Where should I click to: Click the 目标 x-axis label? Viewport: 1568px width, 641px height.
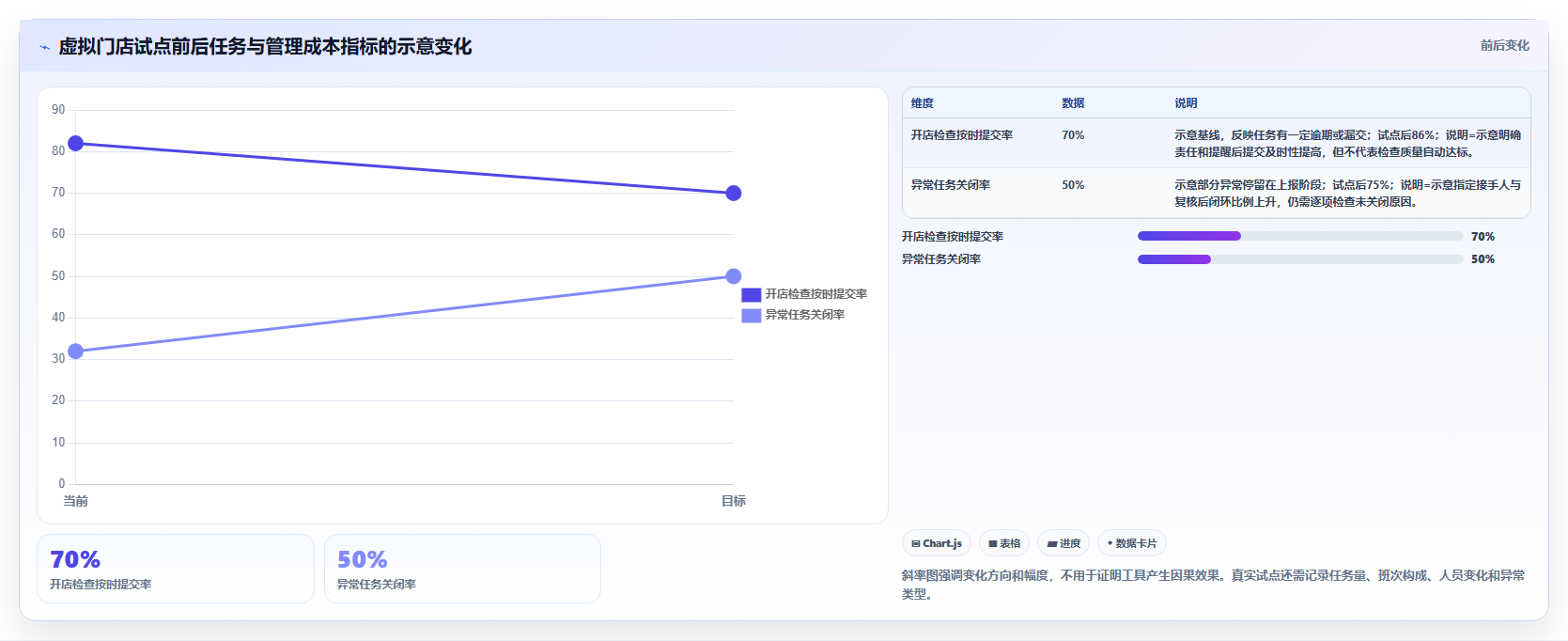(734, 501)
